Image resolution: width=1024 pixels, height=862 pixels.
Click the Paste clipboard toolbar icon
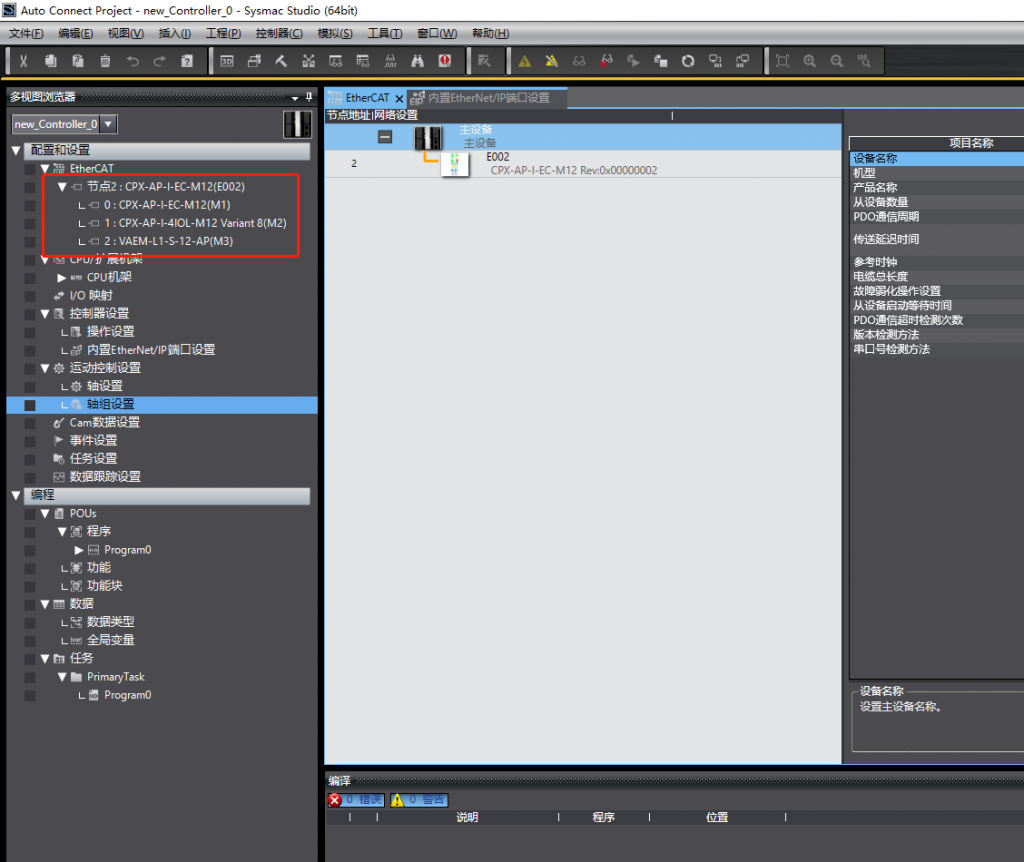78,61
